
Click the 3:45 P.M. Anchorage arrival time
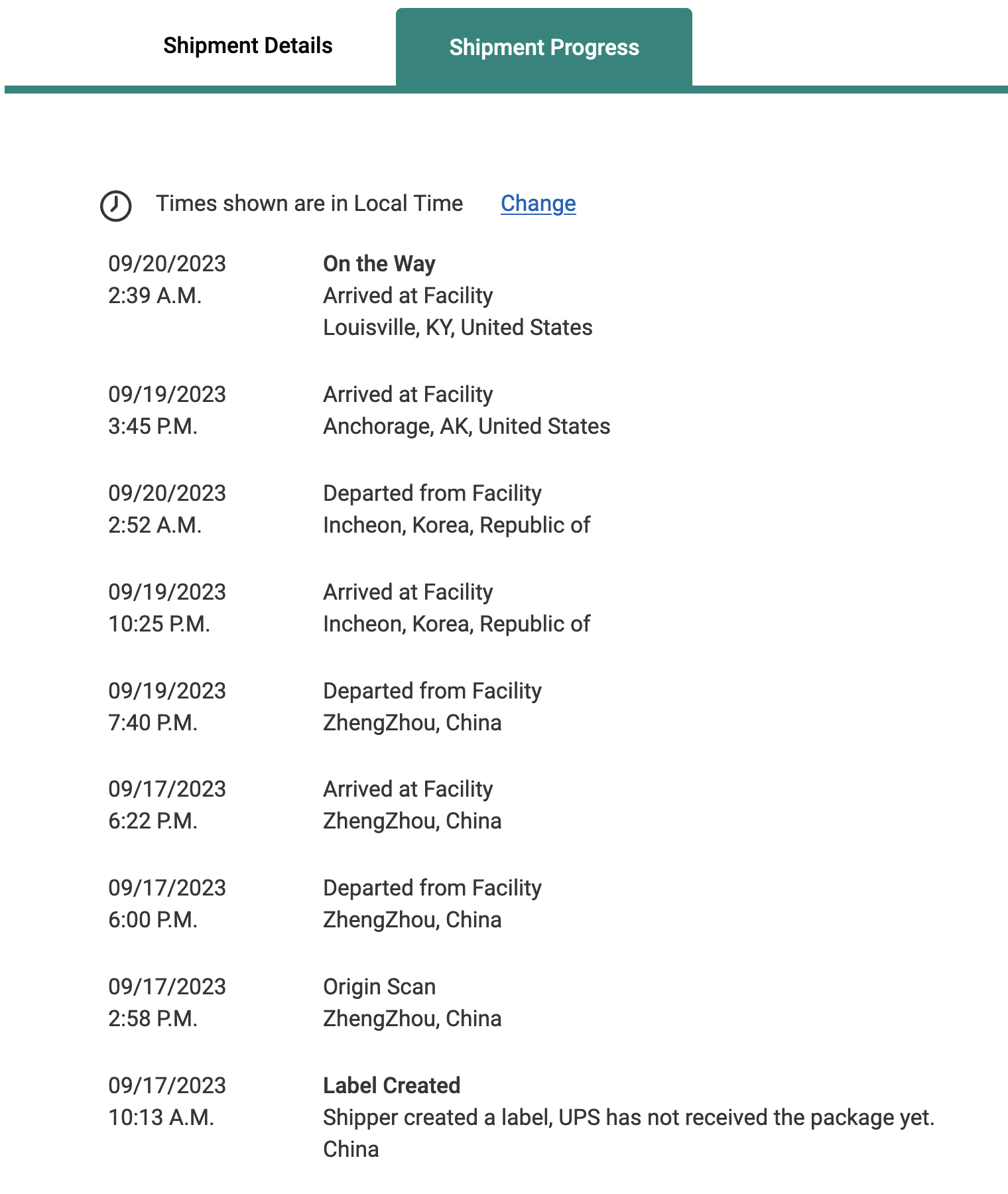(153, 427)
